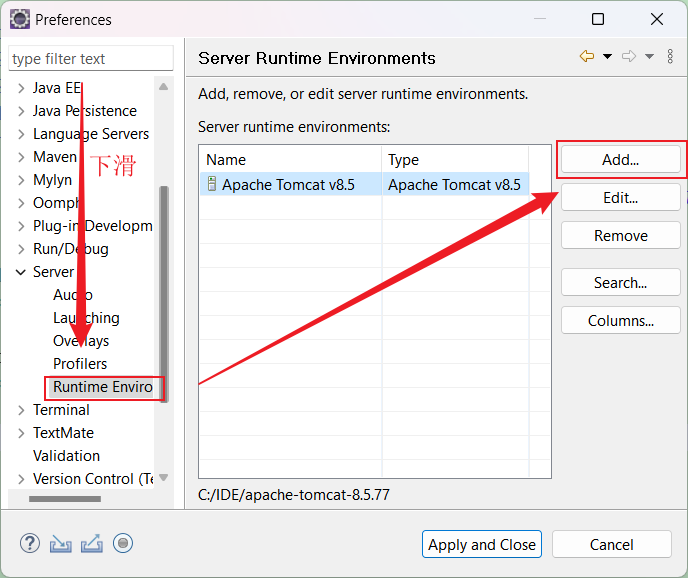Screen dimensions: 688x578
Task: Click the tree scroll up arrow
Action: coord(164,86)
